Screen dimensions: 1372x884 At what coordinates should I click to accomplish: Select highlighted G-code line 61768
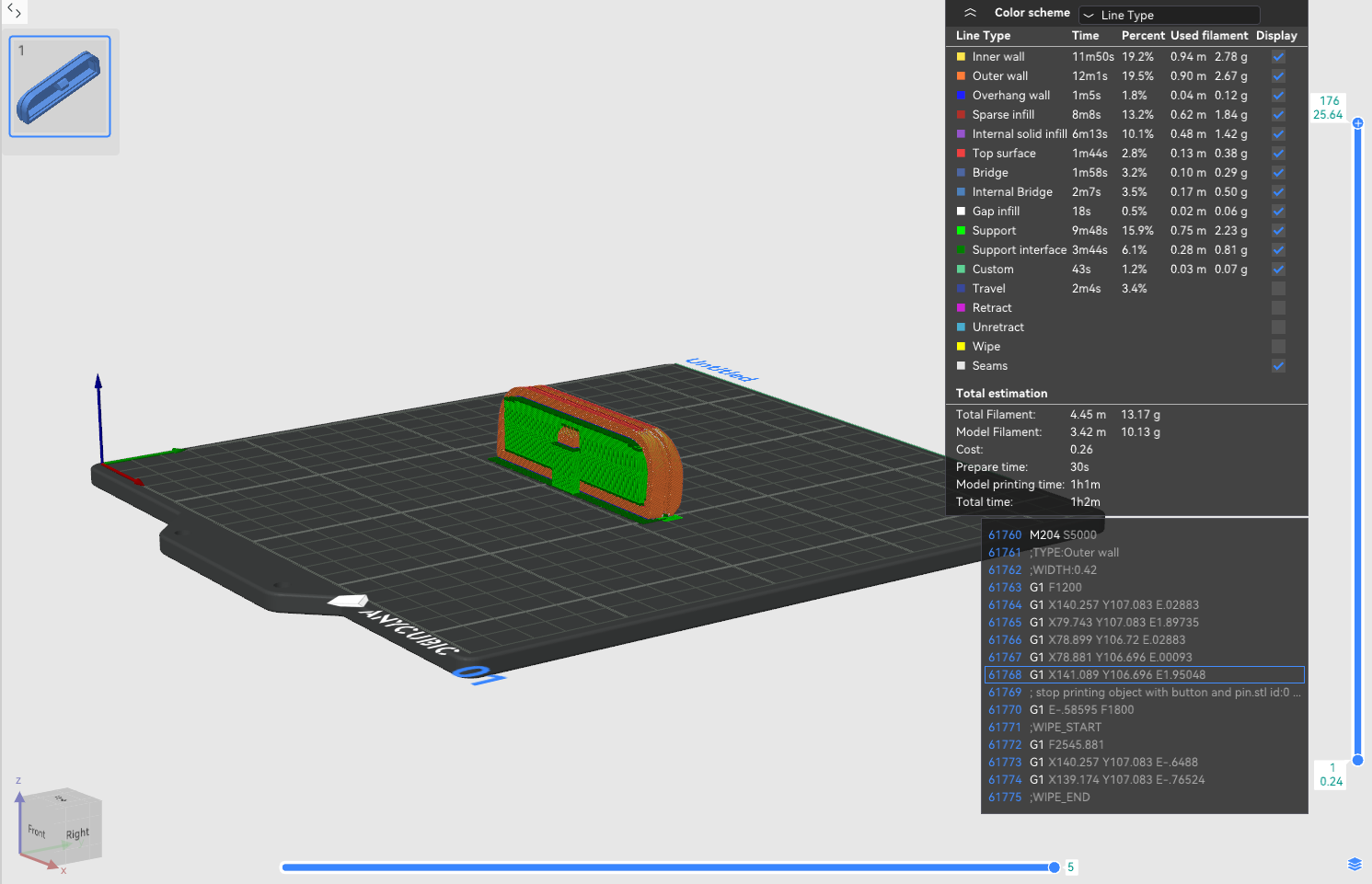coord(1145,675)
